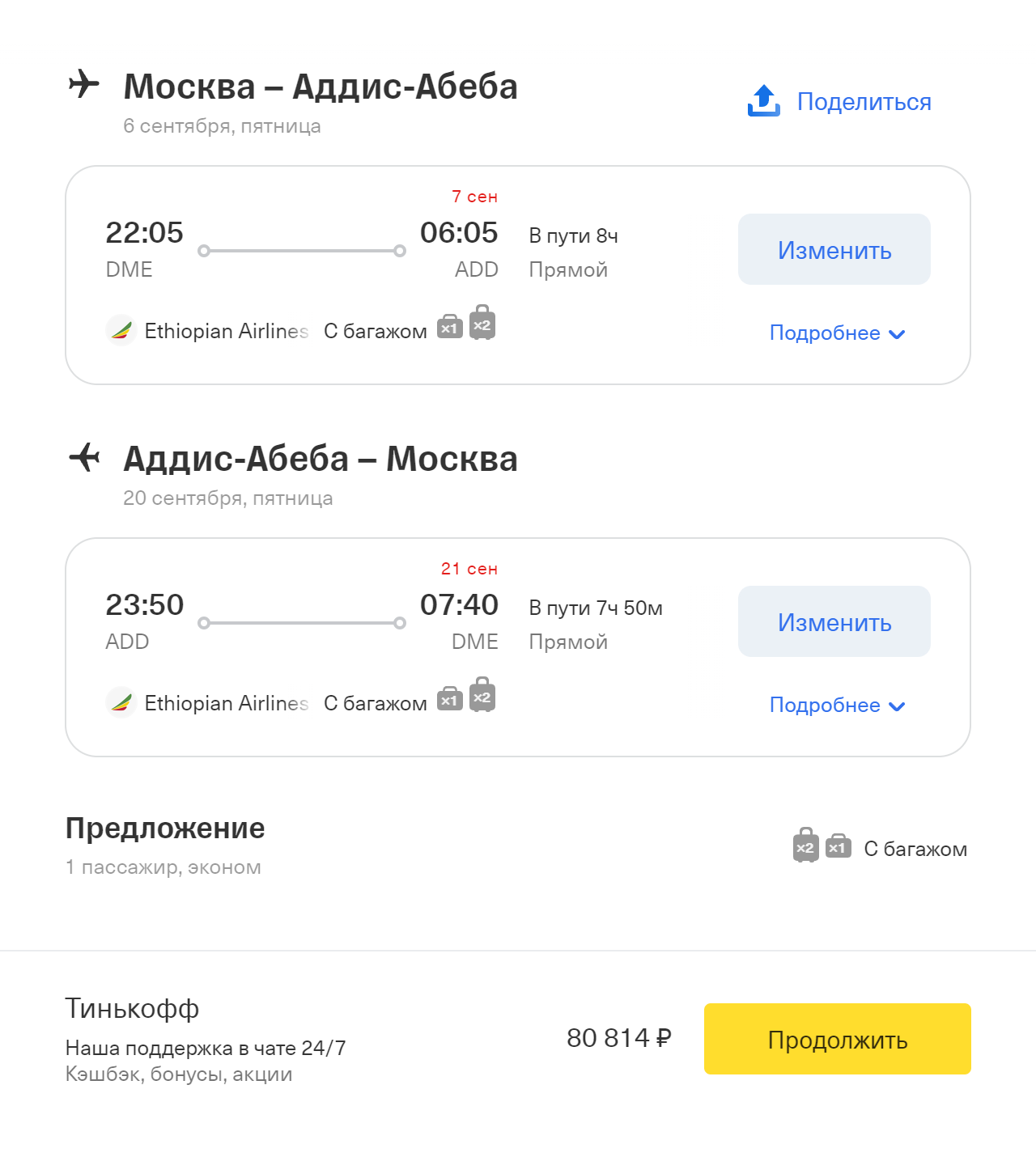Click Ethiopian Airlines logo in outbound flight card

tap(121, 330)
